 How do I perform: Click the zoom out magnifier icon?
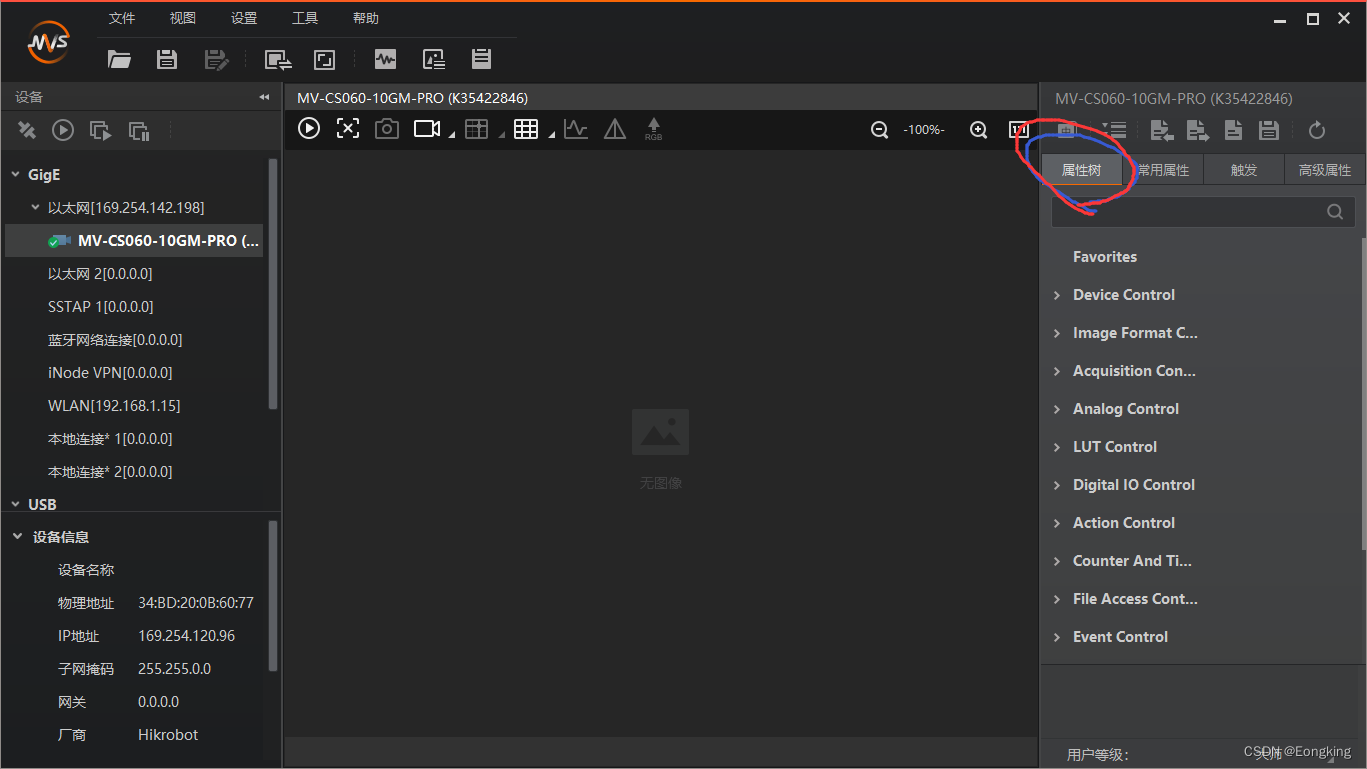[x=879, y=130]
